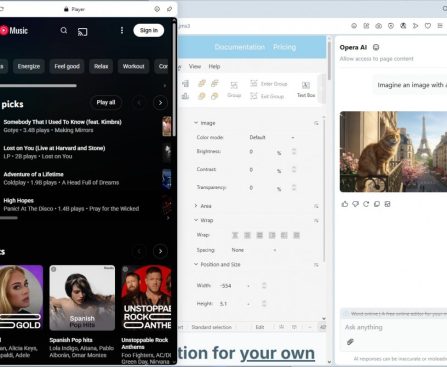Select the Relax mood chip
The image size is (447, 367).
(101, 66)
